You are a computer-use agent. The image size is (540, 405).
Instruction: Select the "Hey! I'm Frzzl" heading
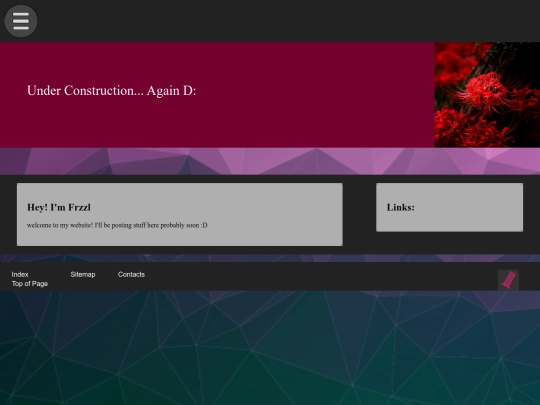point(59,207)
